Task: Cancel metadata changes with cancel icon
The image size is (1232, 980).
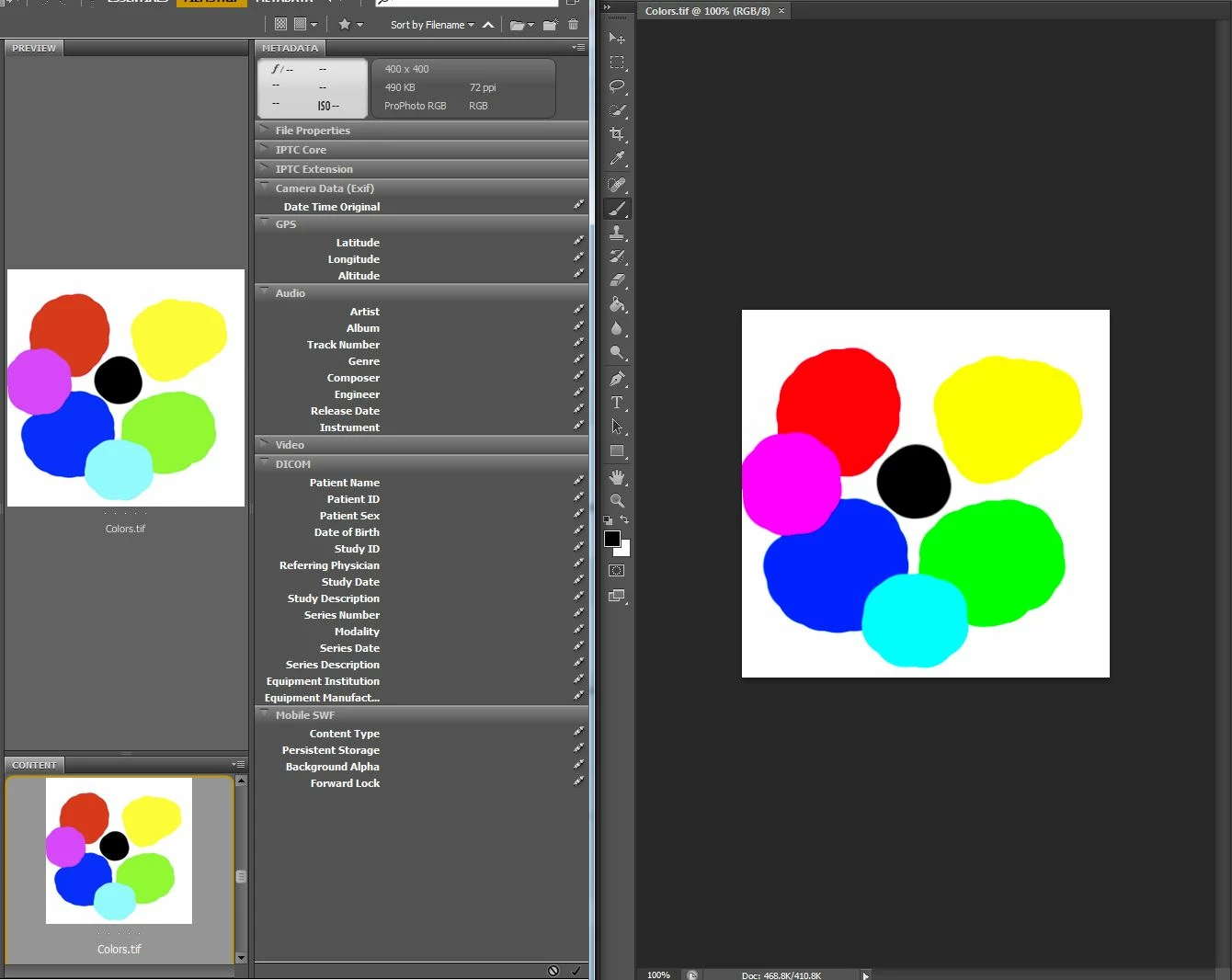Action: coord(553,971)
